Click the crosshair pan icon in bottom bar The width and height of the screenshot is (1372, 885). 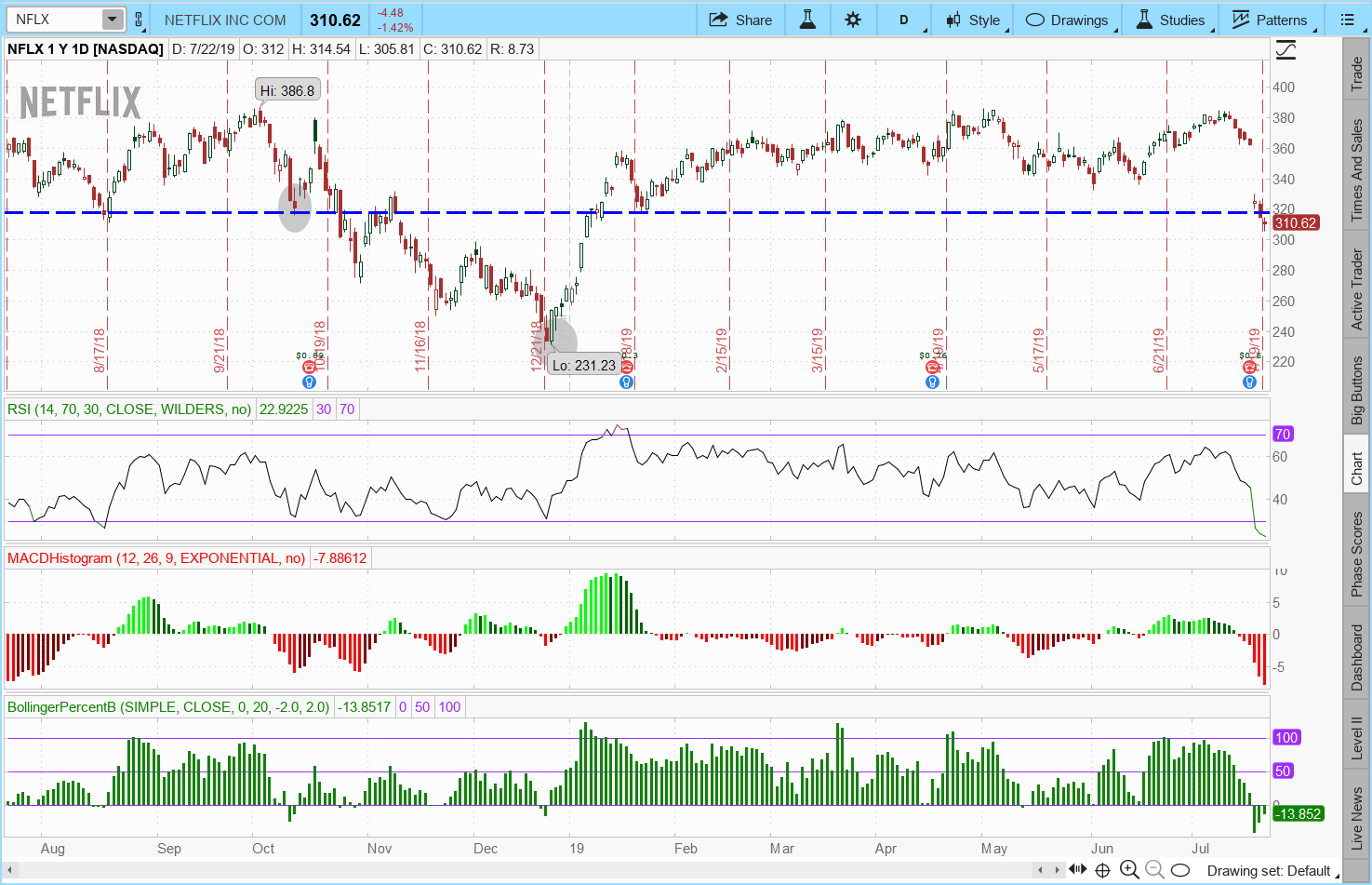click(1102, 870)
